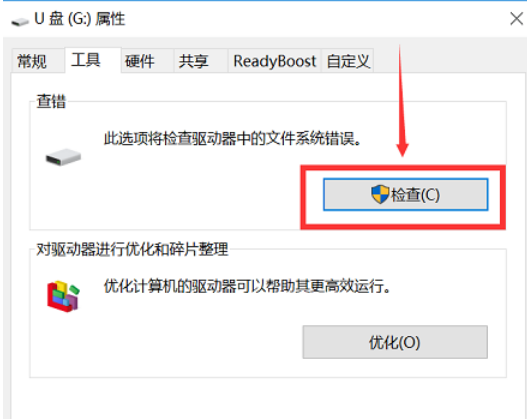
Task: Select the 工具 tab
Action: 86,60
